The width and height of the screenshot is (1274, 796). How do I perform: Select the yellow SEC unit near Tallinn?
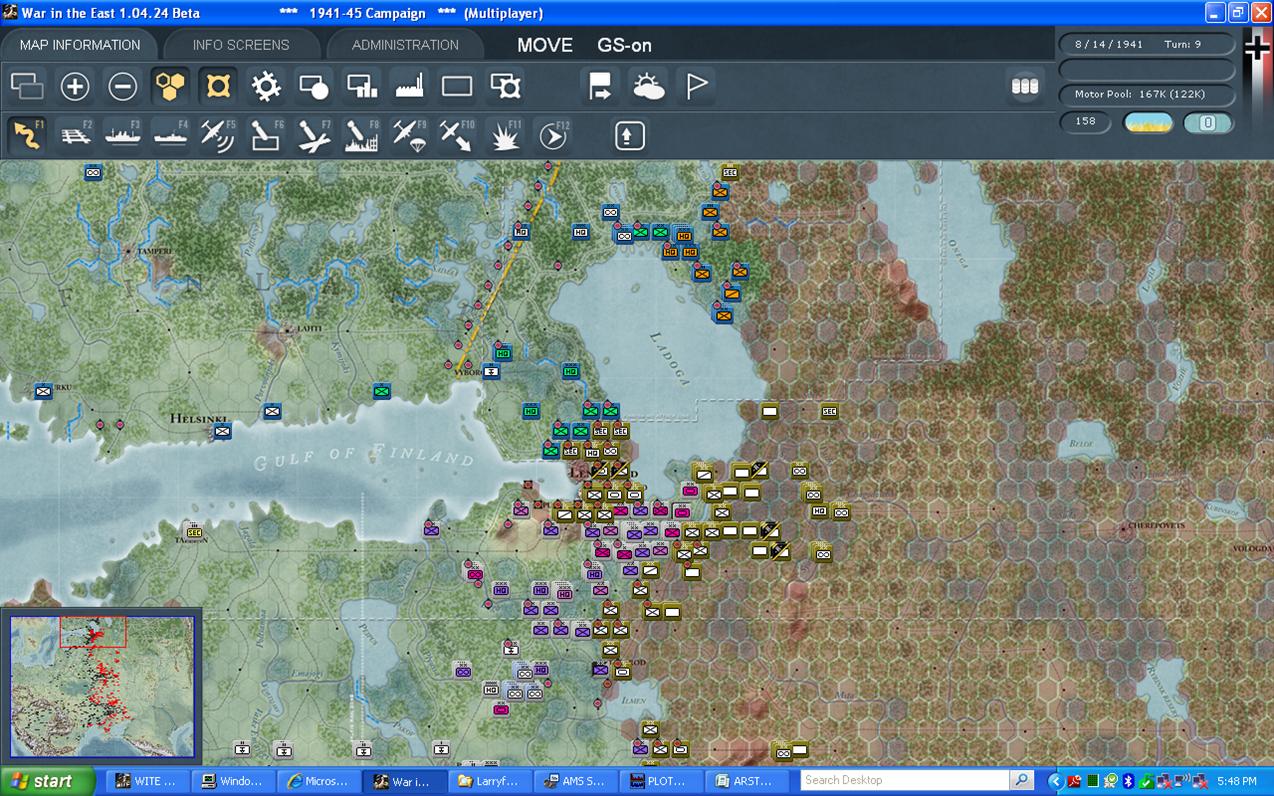pos(193,532)
